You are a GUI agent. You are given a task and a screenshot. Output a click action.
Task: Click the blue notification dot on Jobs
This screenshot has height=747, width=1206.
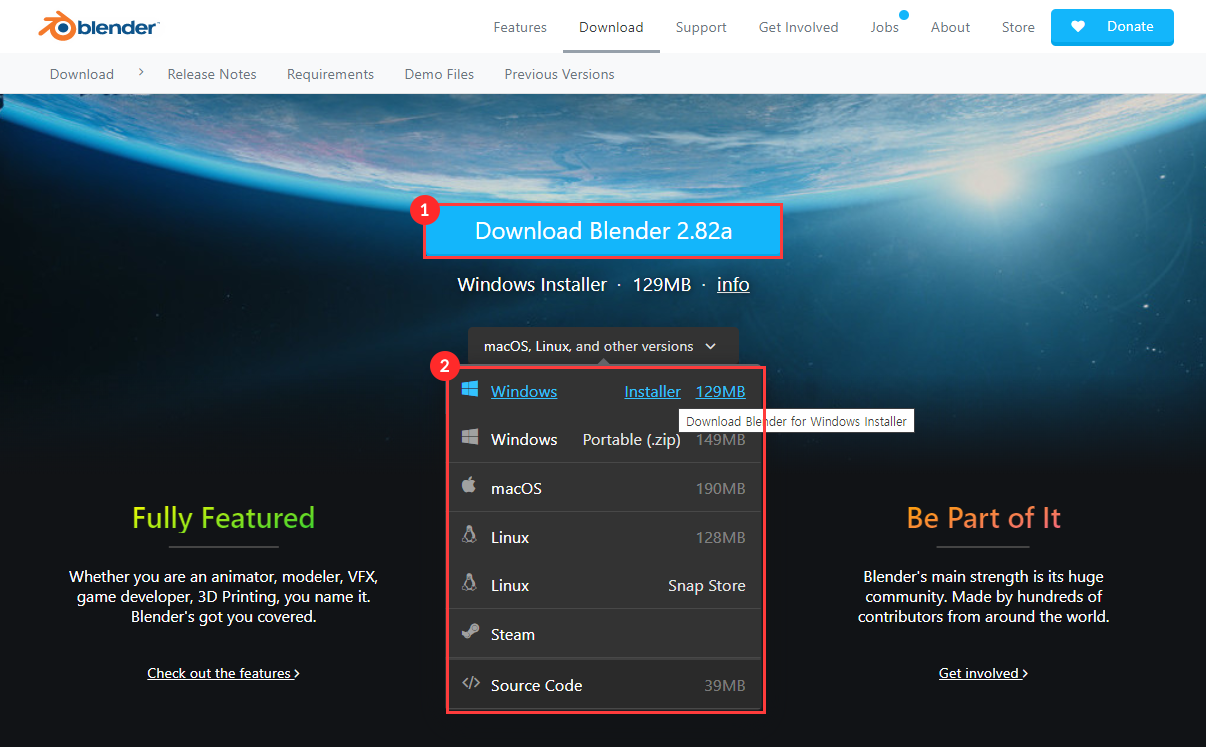pyautogui.click(x=903, y=15)
